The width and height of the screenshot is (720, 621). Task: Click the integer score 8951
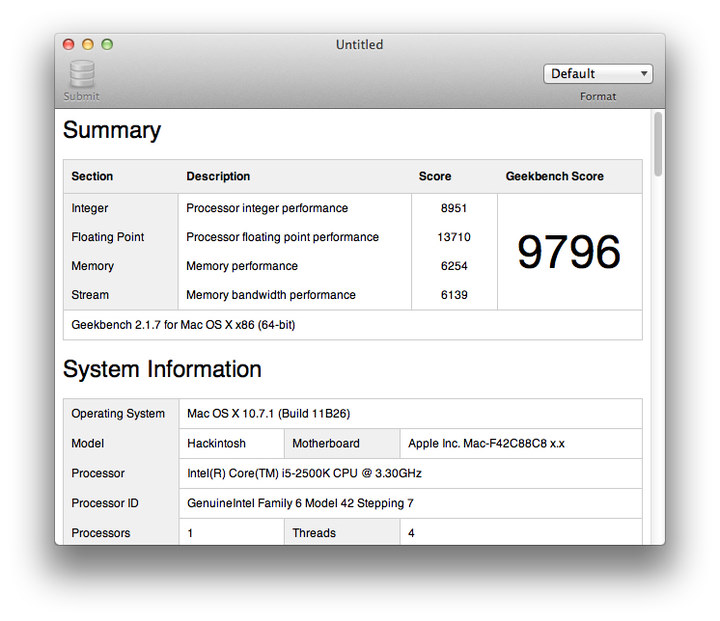pos(454,208)
